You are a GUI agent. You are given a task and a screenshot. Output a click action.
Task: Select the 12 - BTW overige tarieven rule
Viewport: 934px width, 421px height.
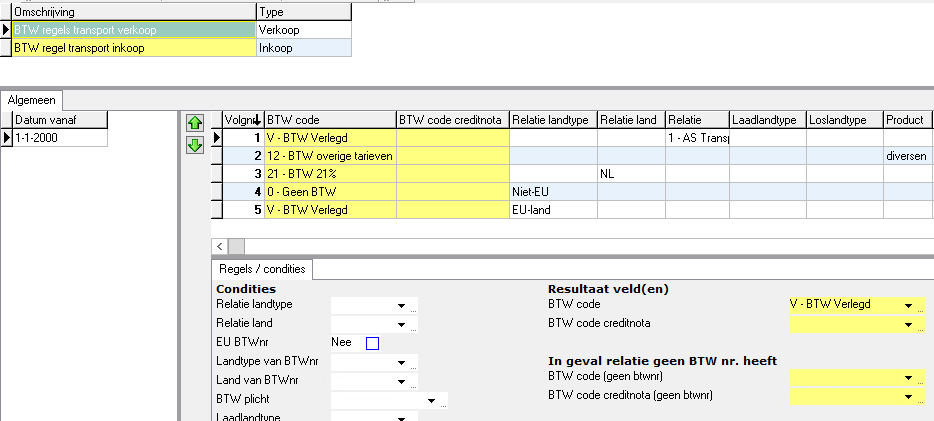(x=330, y=156)
